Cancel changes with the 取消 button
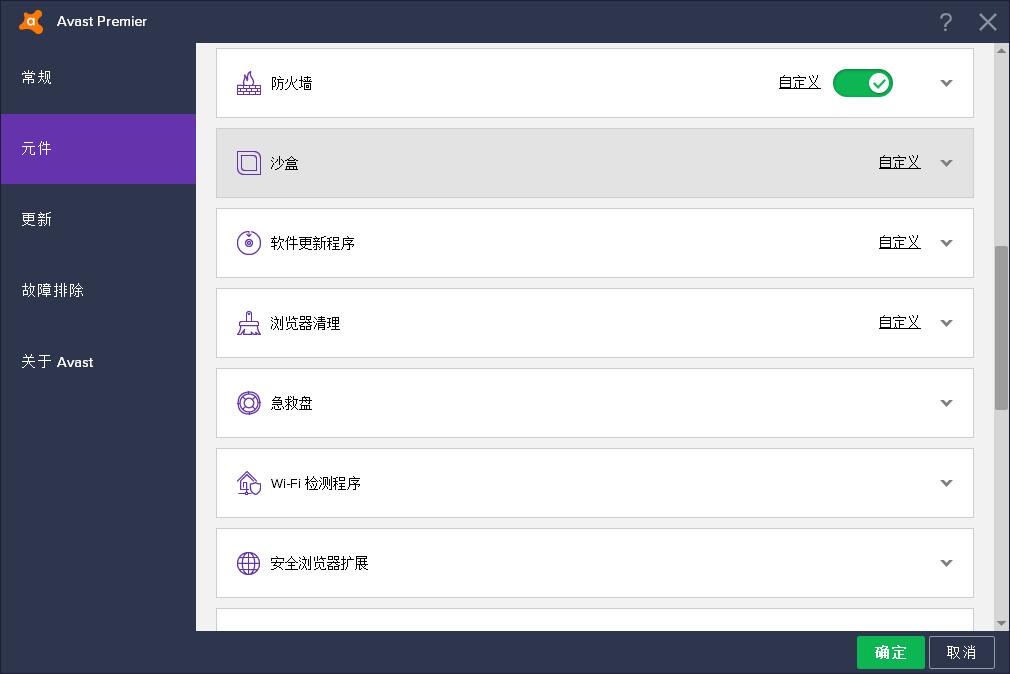 point(961,652)
